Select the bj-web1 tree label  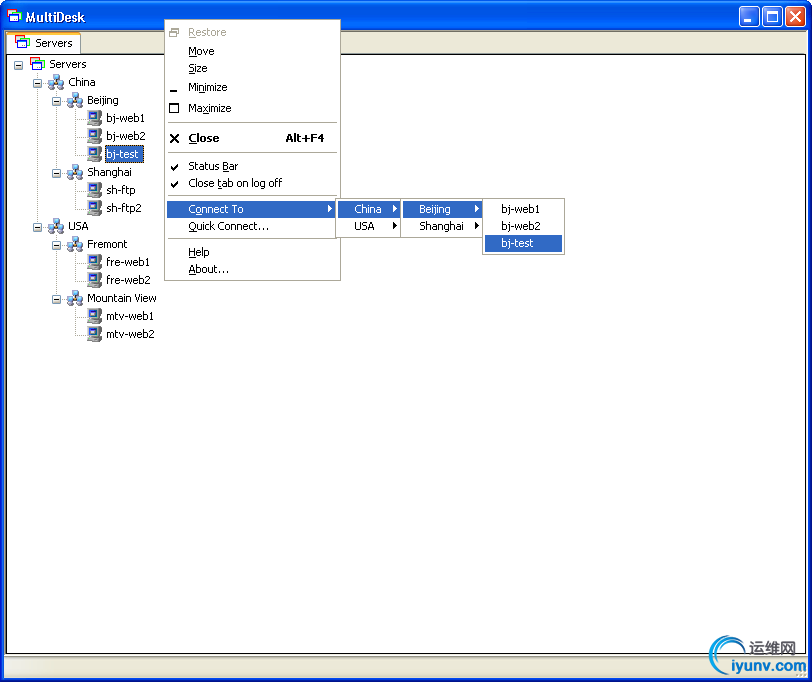pos(125,118)
